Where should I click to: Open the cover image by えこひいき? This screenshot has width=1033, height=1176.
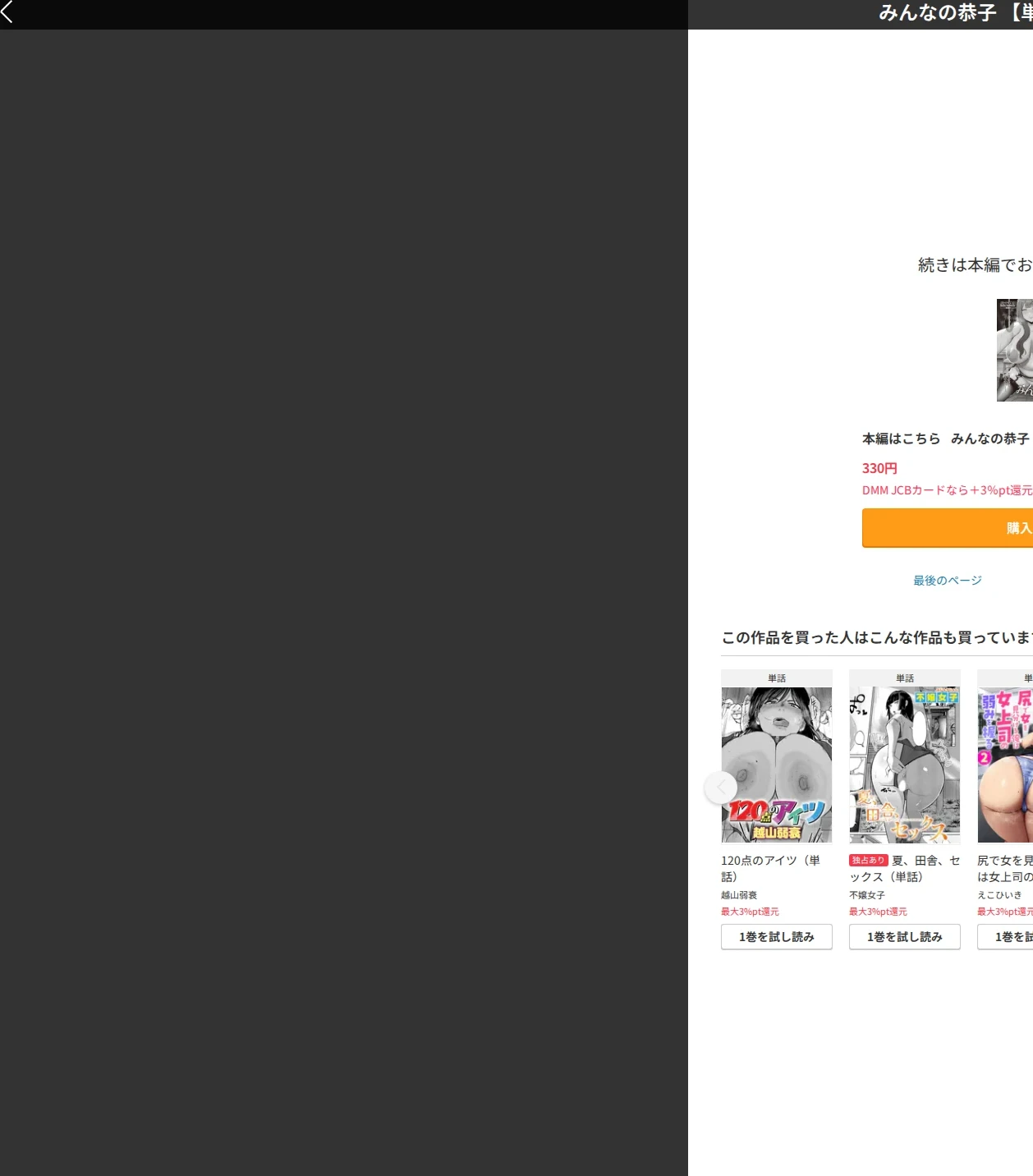(1005, 765)
